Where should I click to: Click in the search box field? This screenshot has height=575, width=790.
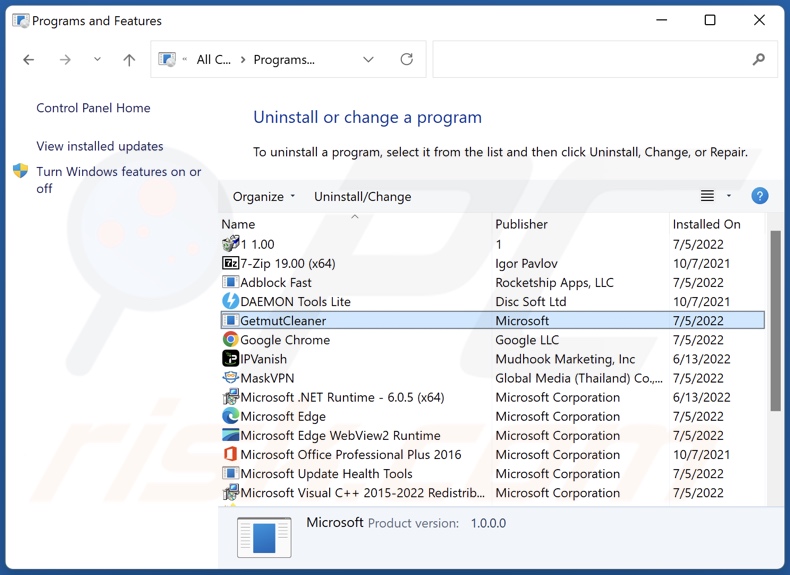coord(605,59)
